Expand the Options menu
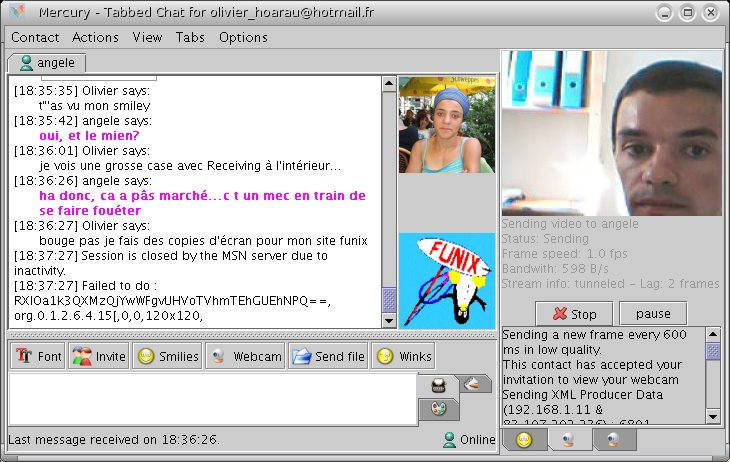This screenshot has height=462, width=730. coord(243,37)
